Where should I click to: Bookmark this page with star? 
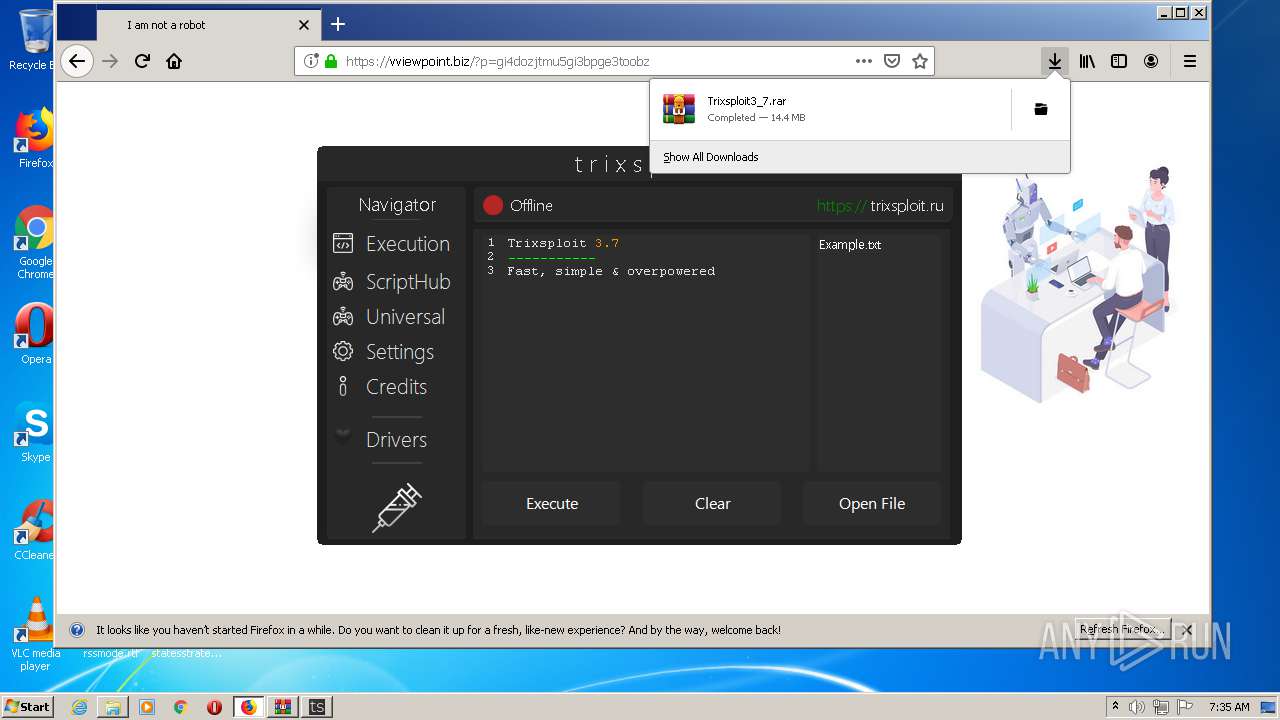tap(920, 61)
